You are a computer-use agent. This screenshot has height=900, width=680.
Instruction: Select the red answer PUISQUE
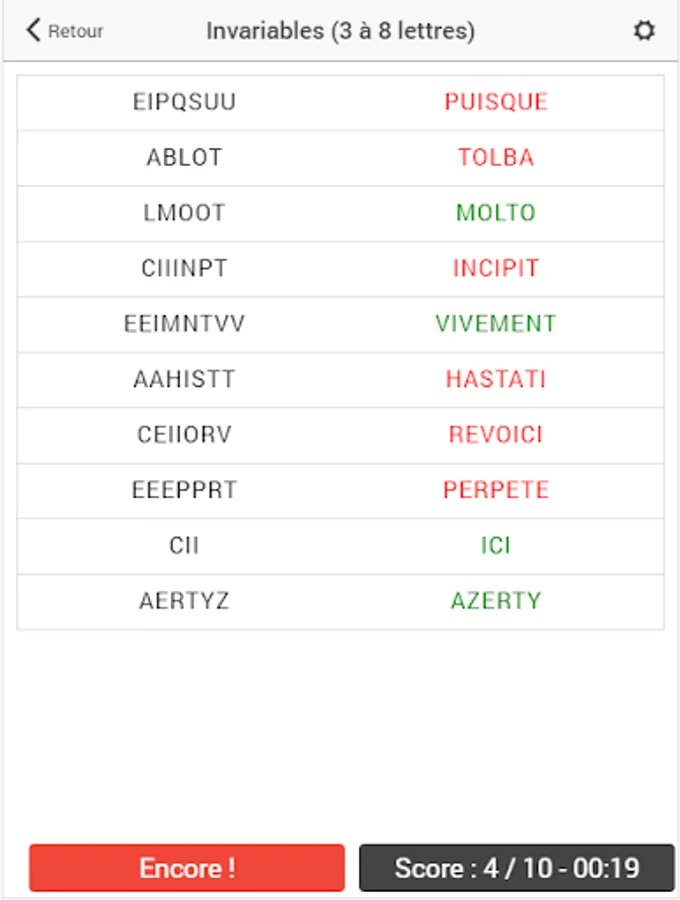pyautogui.click(x=496, y=102)
